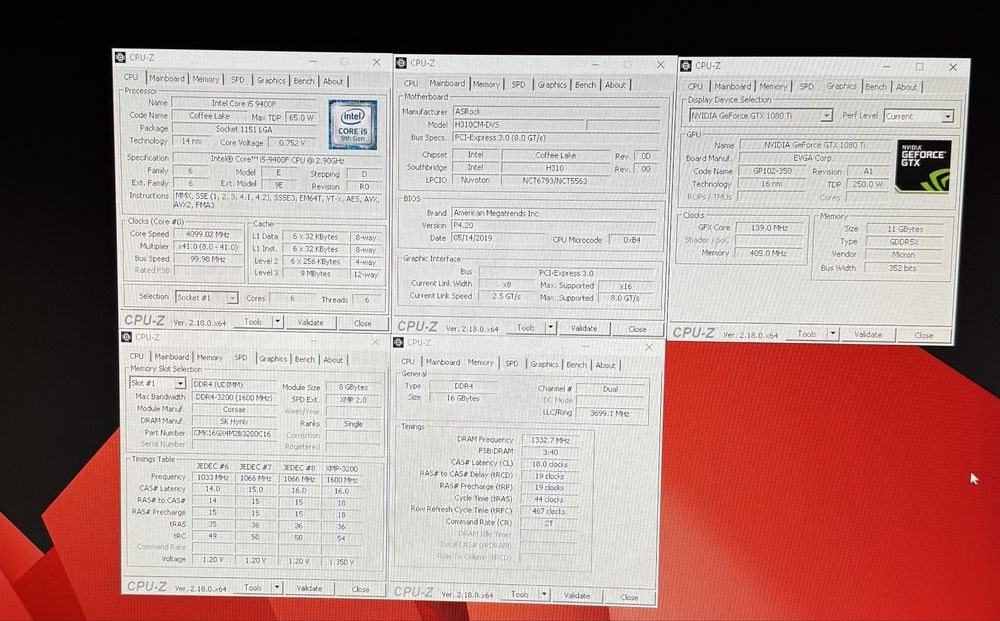Viewport: 1000px width, 621px height.
Task: Open Bench tab in CPU window
Action: coord(304,81)
